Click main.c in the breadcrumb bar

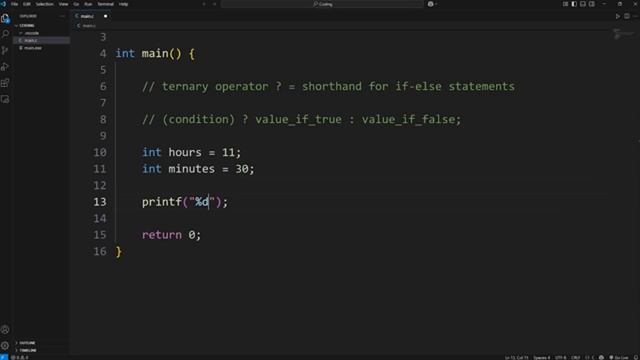coord(87,25)
